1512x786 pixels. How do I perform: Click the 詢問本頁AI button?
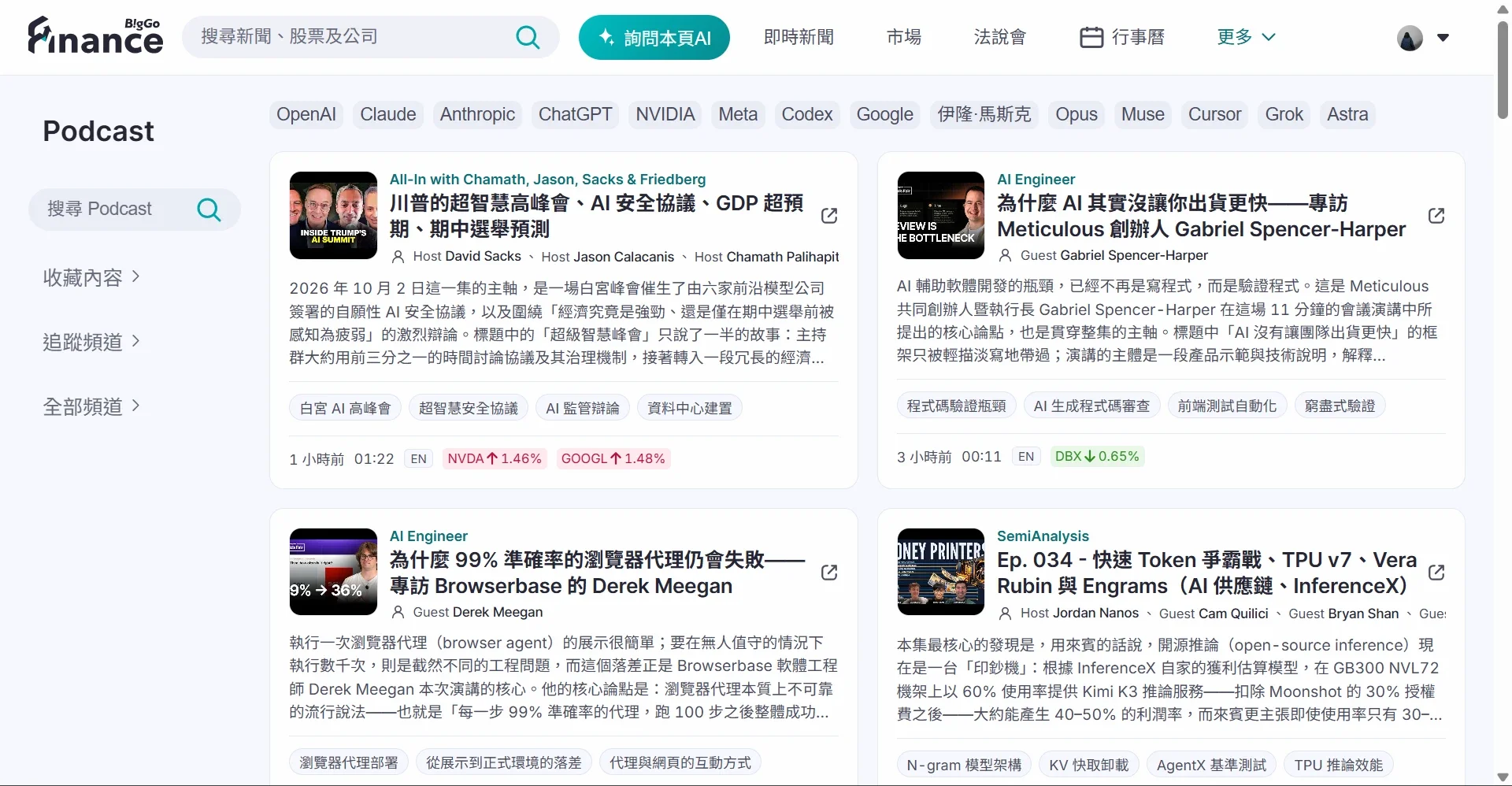click(654, 37)
